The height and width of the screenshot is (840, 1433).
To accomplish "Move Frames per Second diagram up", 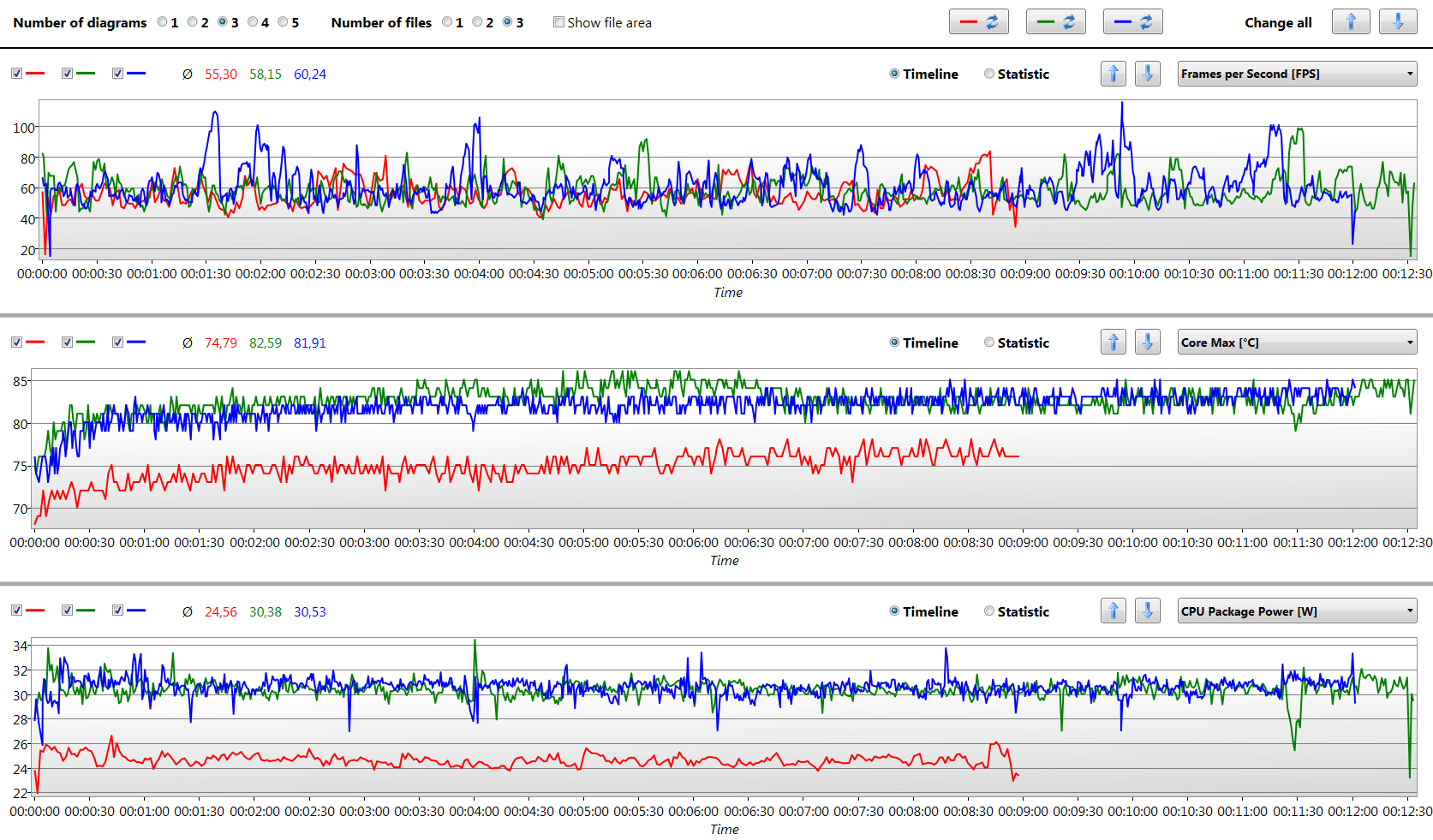I will pyautogui.click(x=1114, y=74).
